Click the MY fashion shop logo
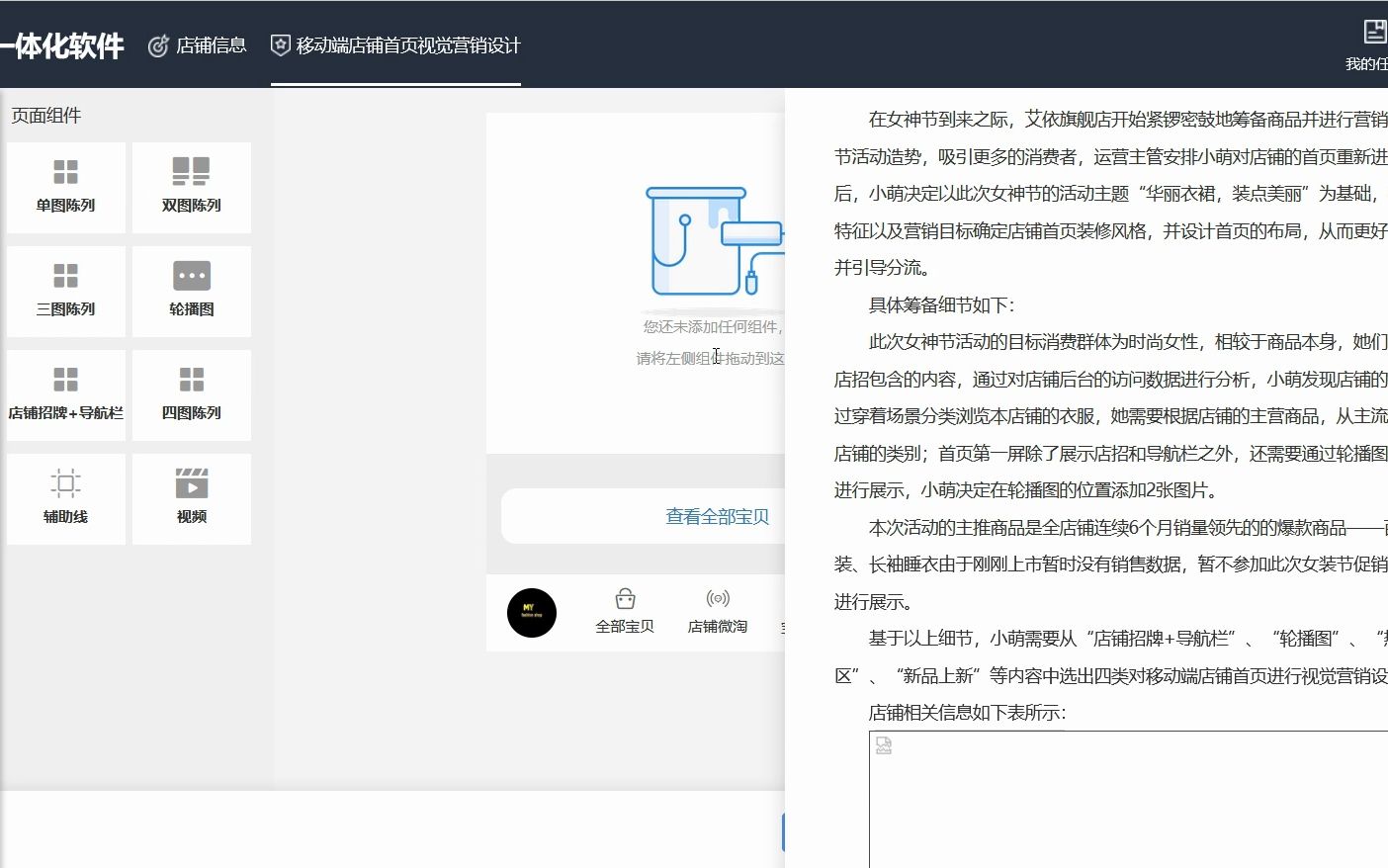This screenshot has width=1388, height=868. point(532,612)
